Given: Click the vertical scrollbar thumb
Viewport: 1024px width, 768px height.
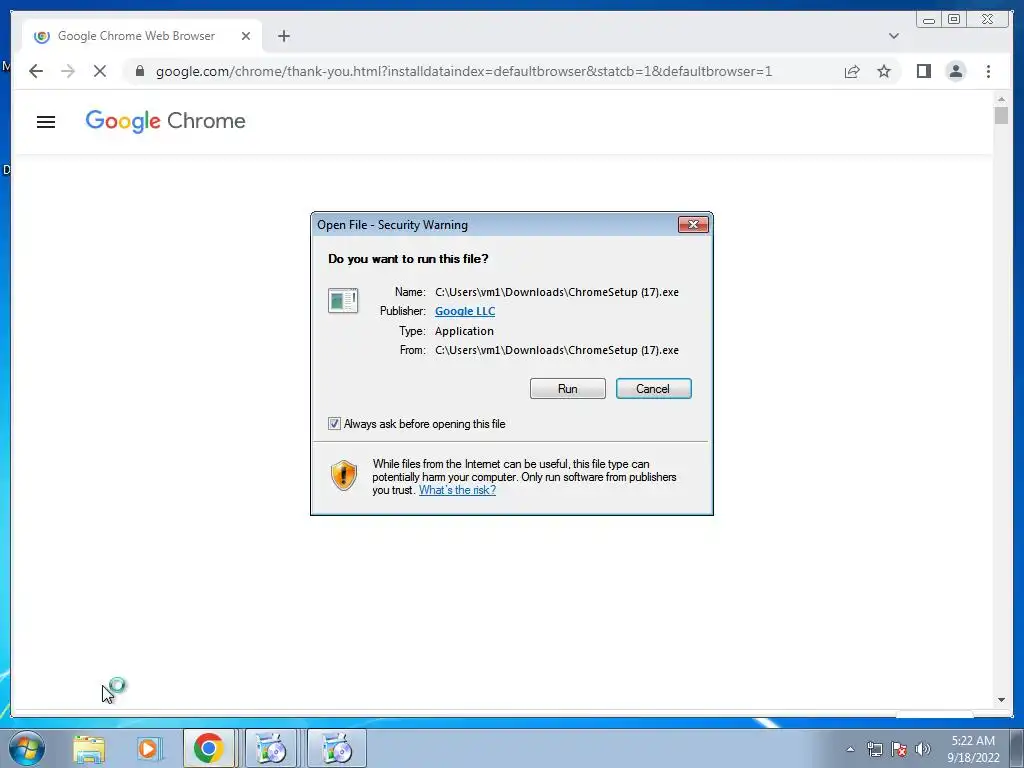Looking at the screenshot, I should tap(1001, 115).
